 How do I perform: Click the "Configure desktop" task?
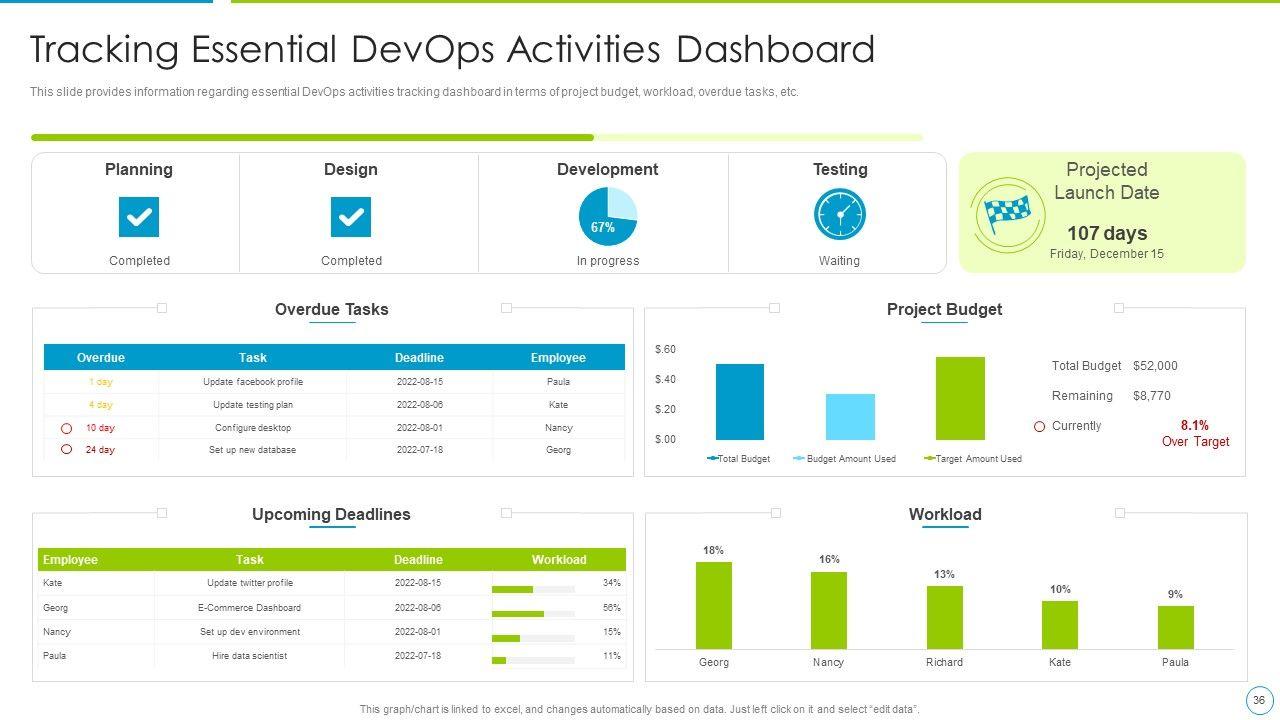253,428
